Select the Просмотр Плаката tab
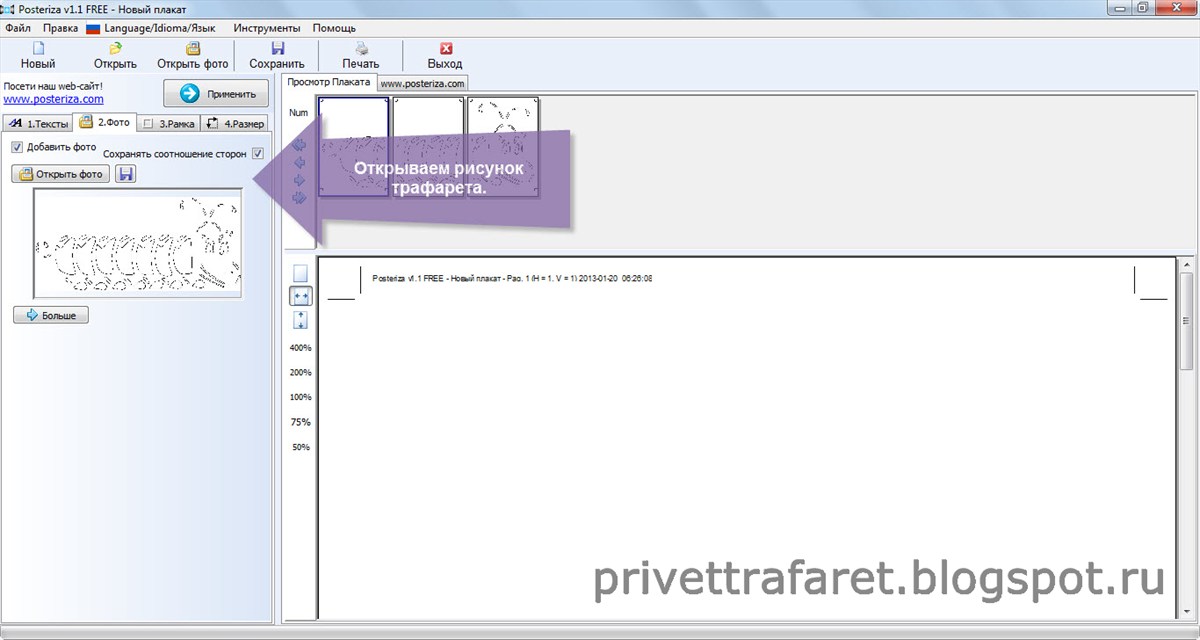This screenshot has height=640, width=1200. (x=329, y=82)
